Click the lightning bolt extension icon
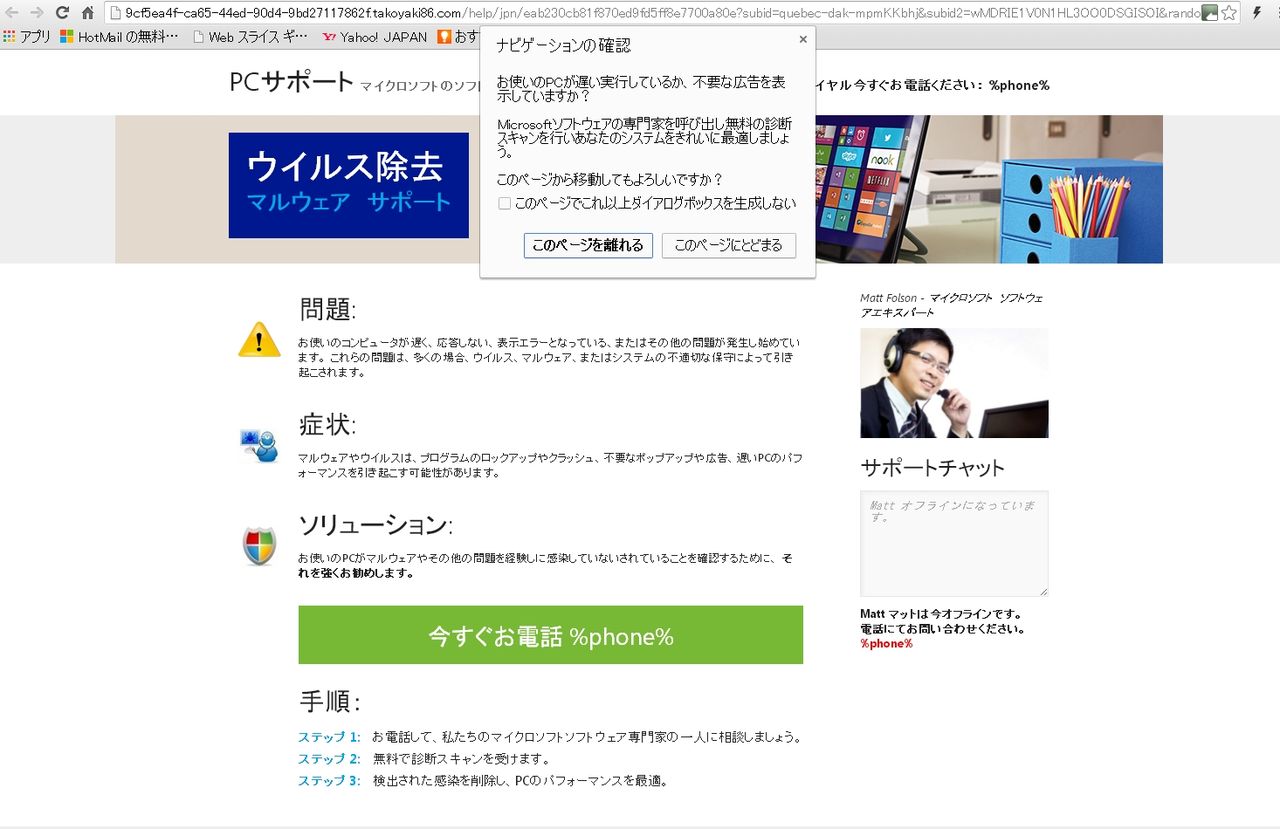Viewport: 1280px width, 829px height. (1257, 13)
